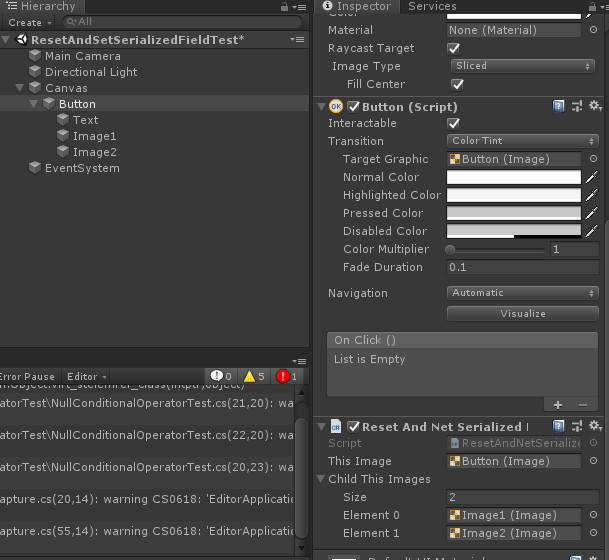609x560 pixels.
Task: Open Console panel options menu
Action: click(x=299, y=361)
